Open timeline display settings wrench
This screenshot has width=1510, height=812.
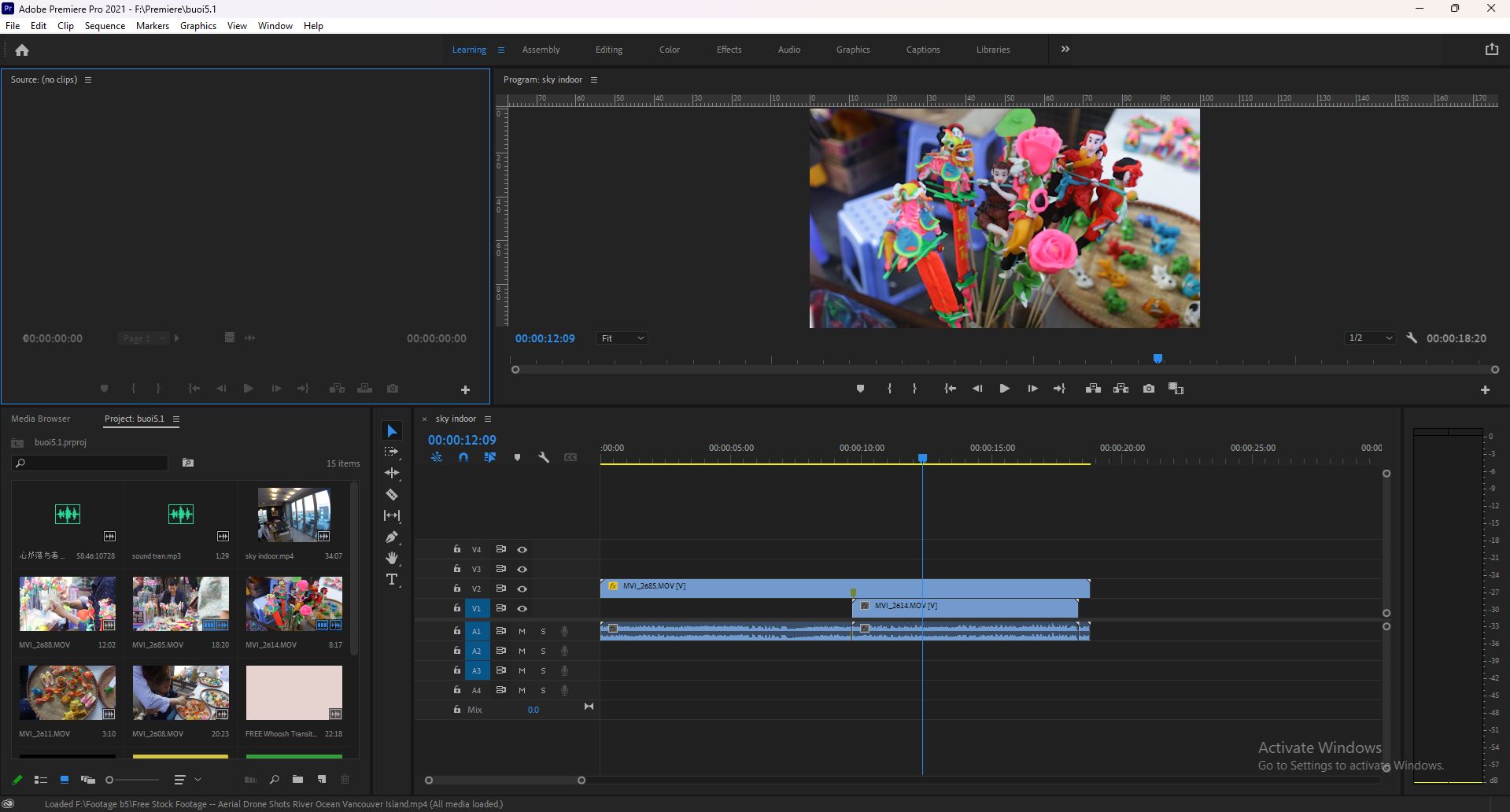coord(544,457)
